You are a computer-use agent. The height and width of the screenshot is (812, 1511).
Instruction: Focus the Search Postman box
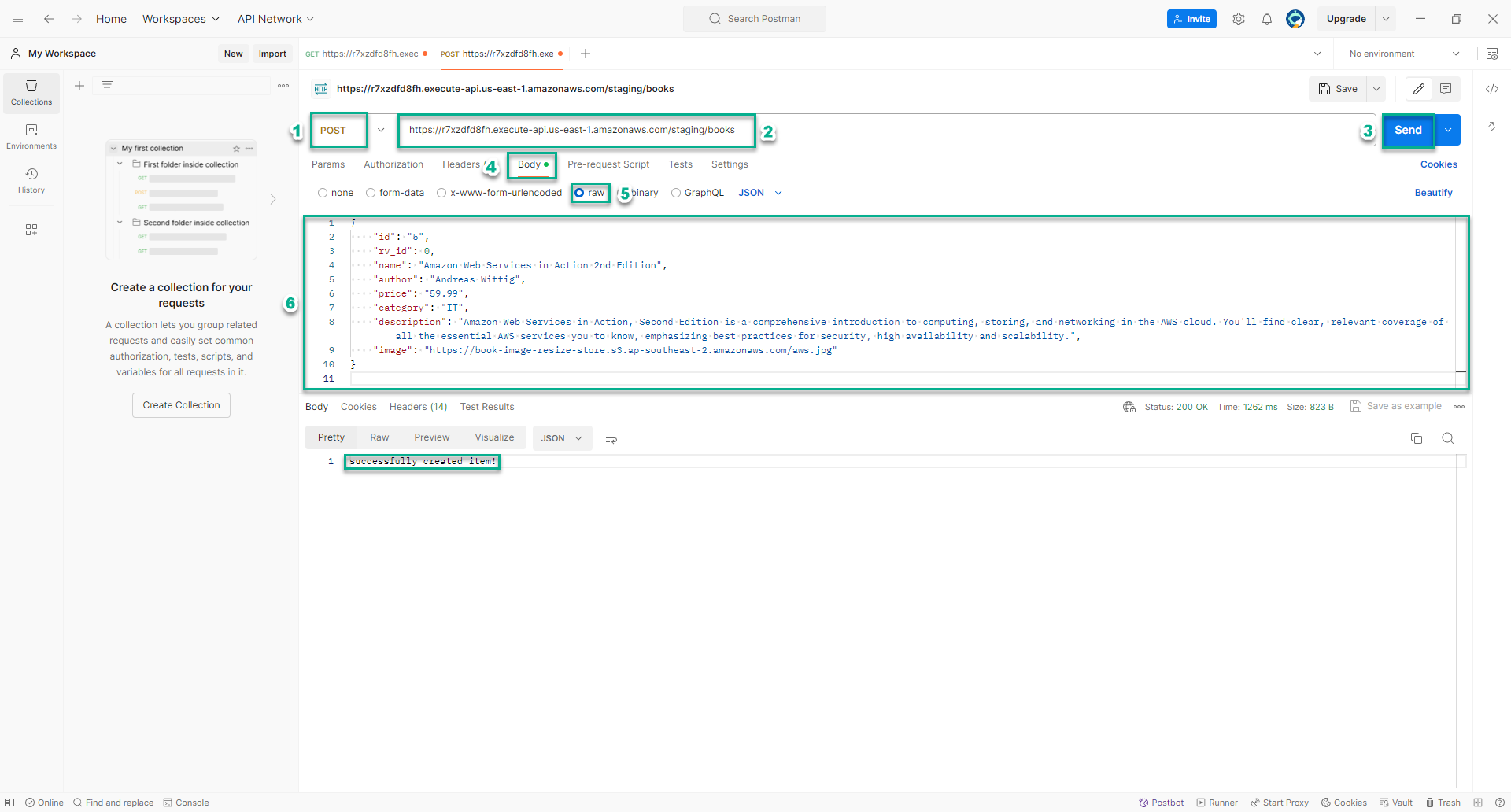[755, 19]
